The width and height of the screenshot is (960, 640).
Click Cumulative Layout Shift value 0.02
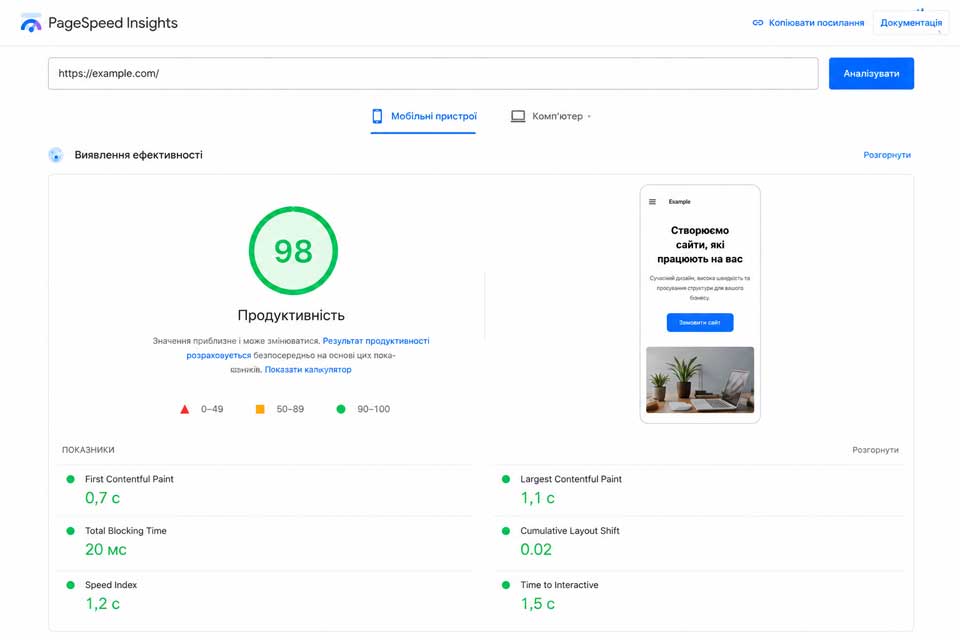536,549
